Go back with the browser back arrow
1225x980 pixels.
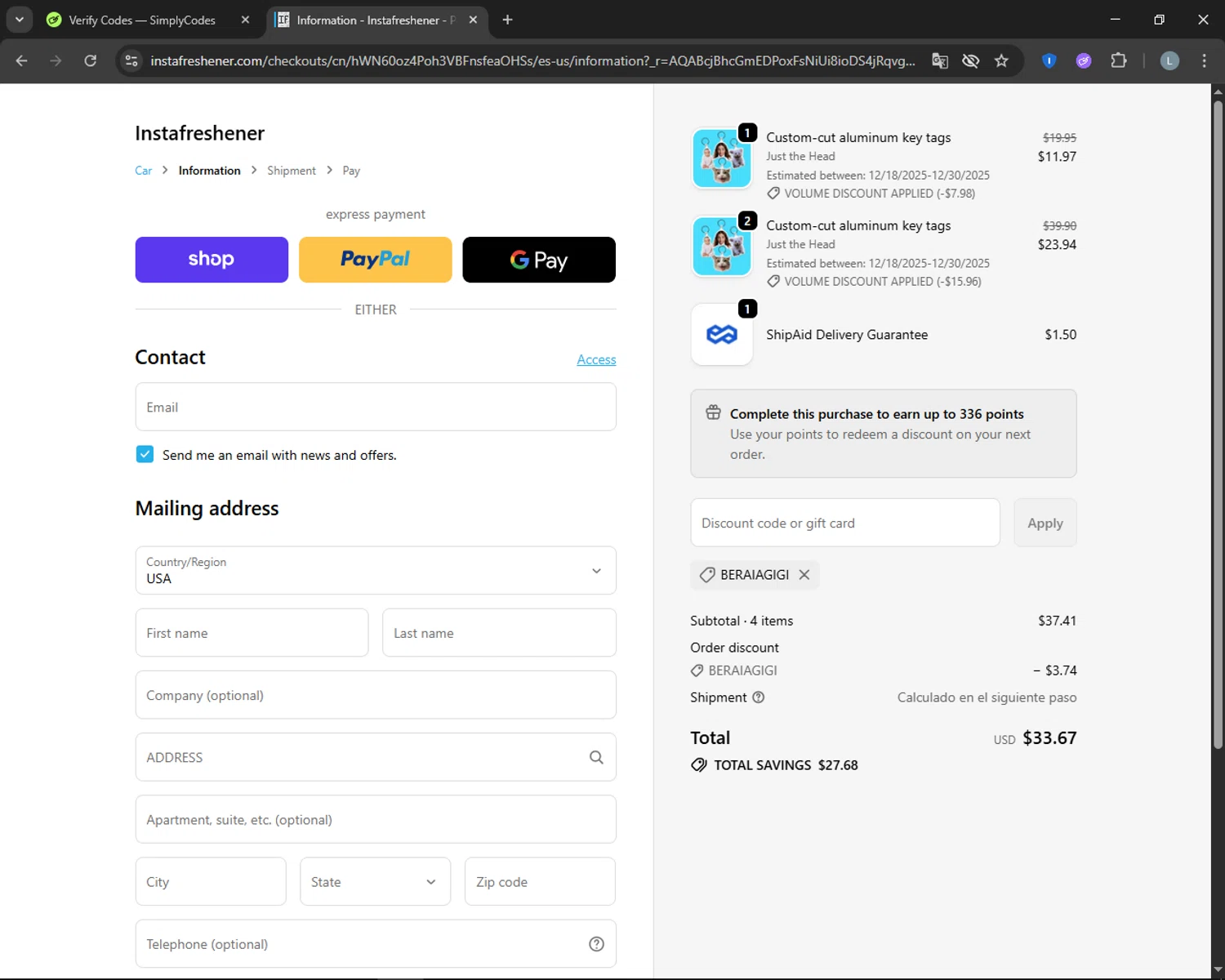[22, 61]
